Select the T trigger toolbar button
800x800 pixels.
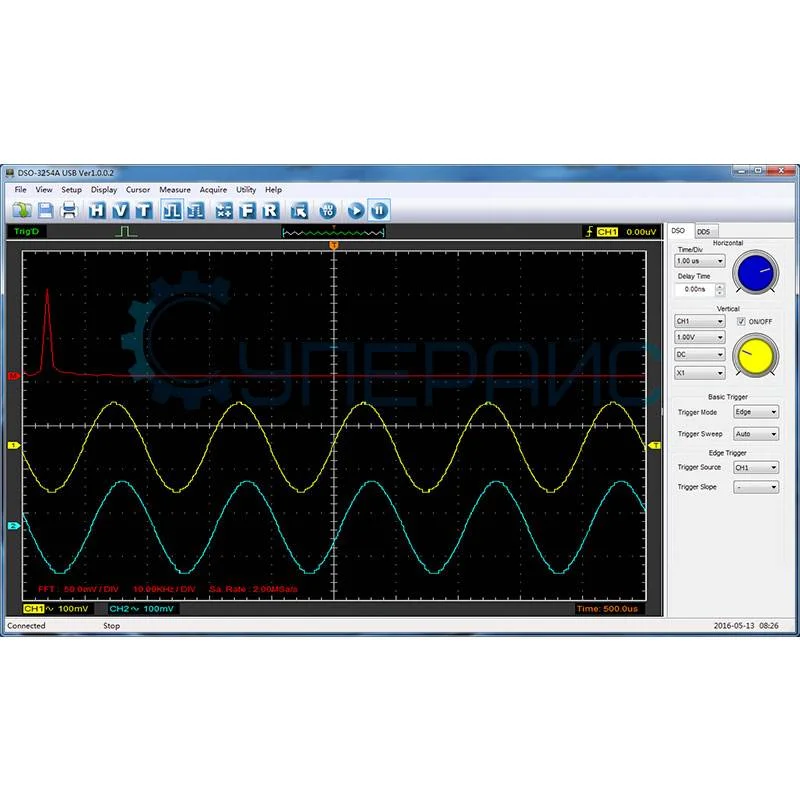[x=143, y=210]
